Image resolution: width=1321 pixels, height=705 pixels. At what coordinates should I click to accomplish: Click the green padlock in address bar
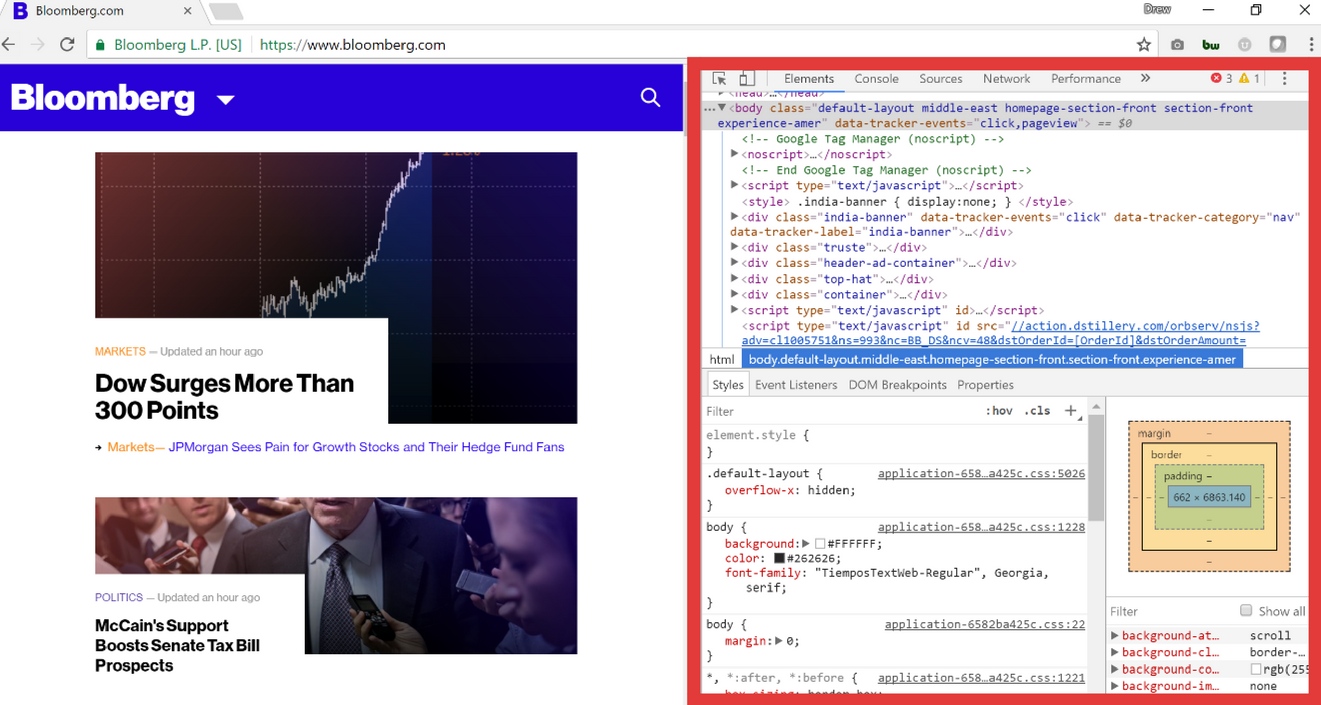[x=100, y=45]
